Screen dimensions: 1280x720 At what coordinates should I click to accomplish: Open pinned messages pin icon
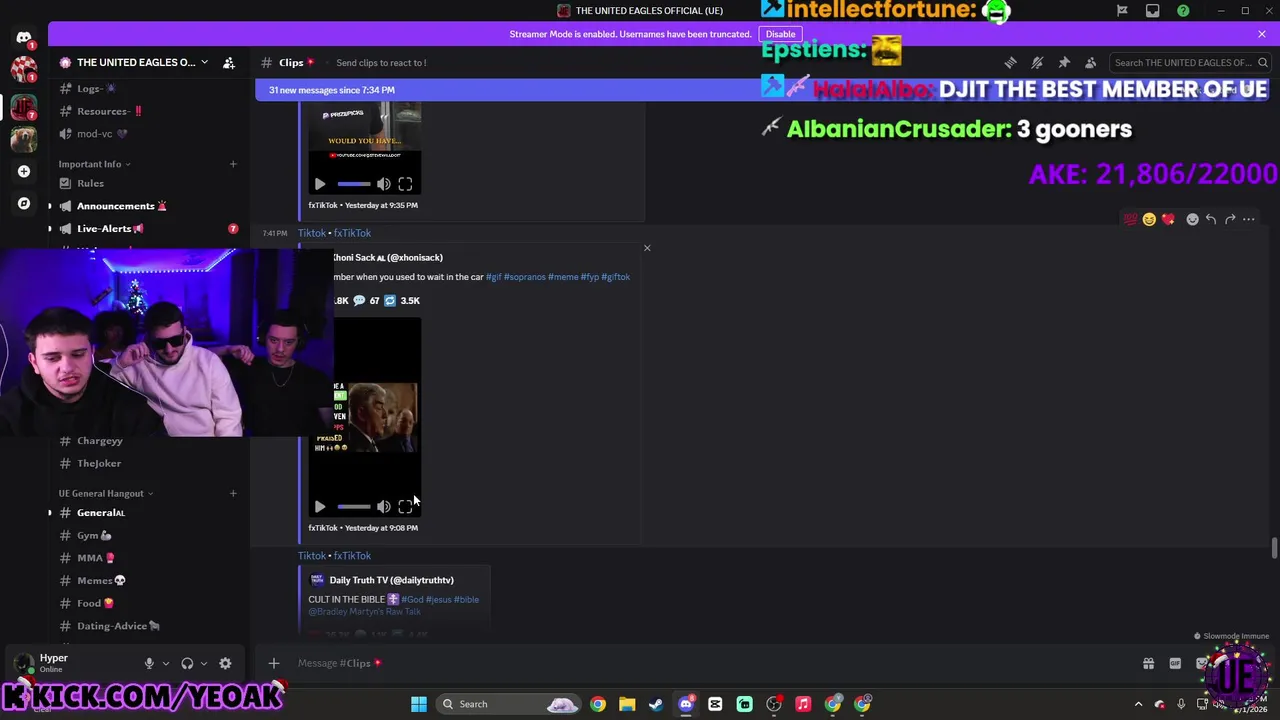tap(1064, 62)
